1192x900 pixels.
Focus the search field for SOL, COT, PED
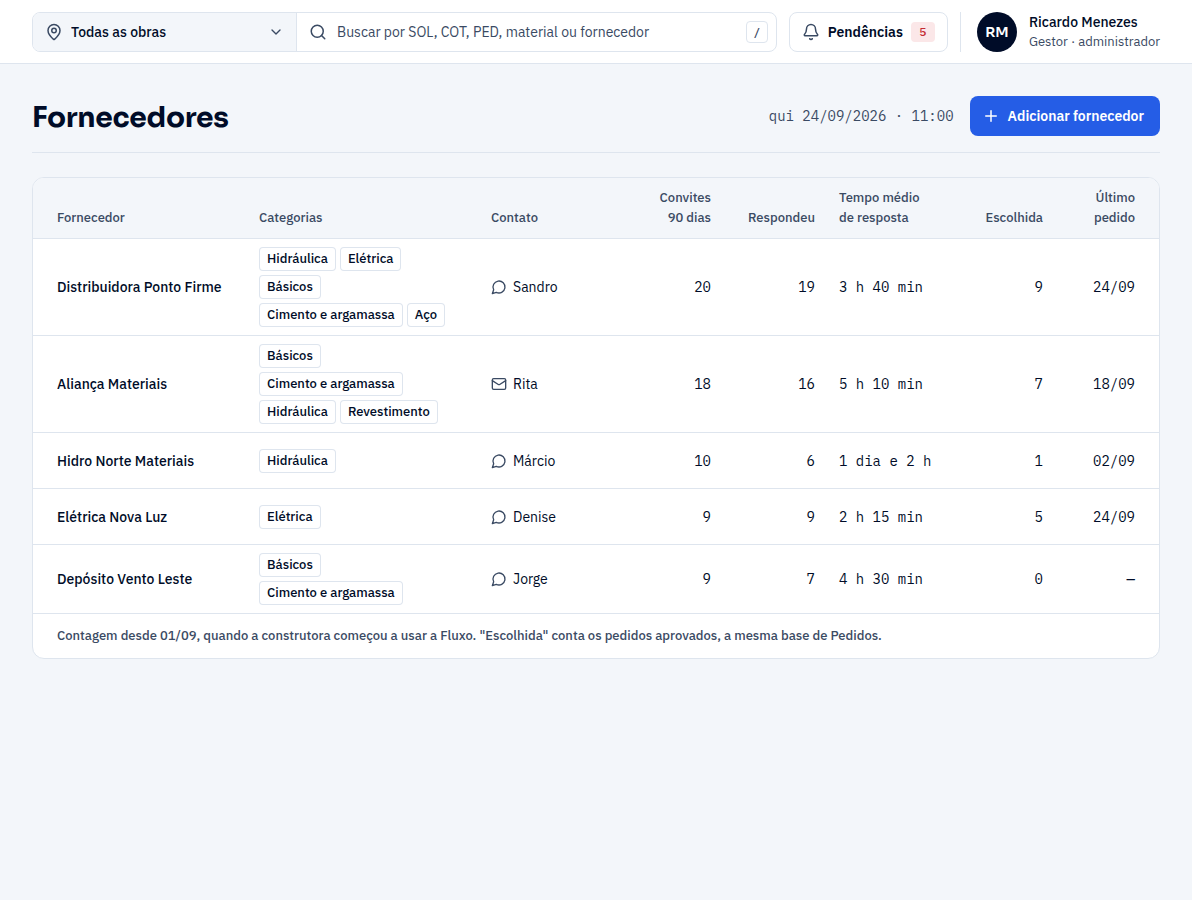pyautogui.click(x=536, y=32)
